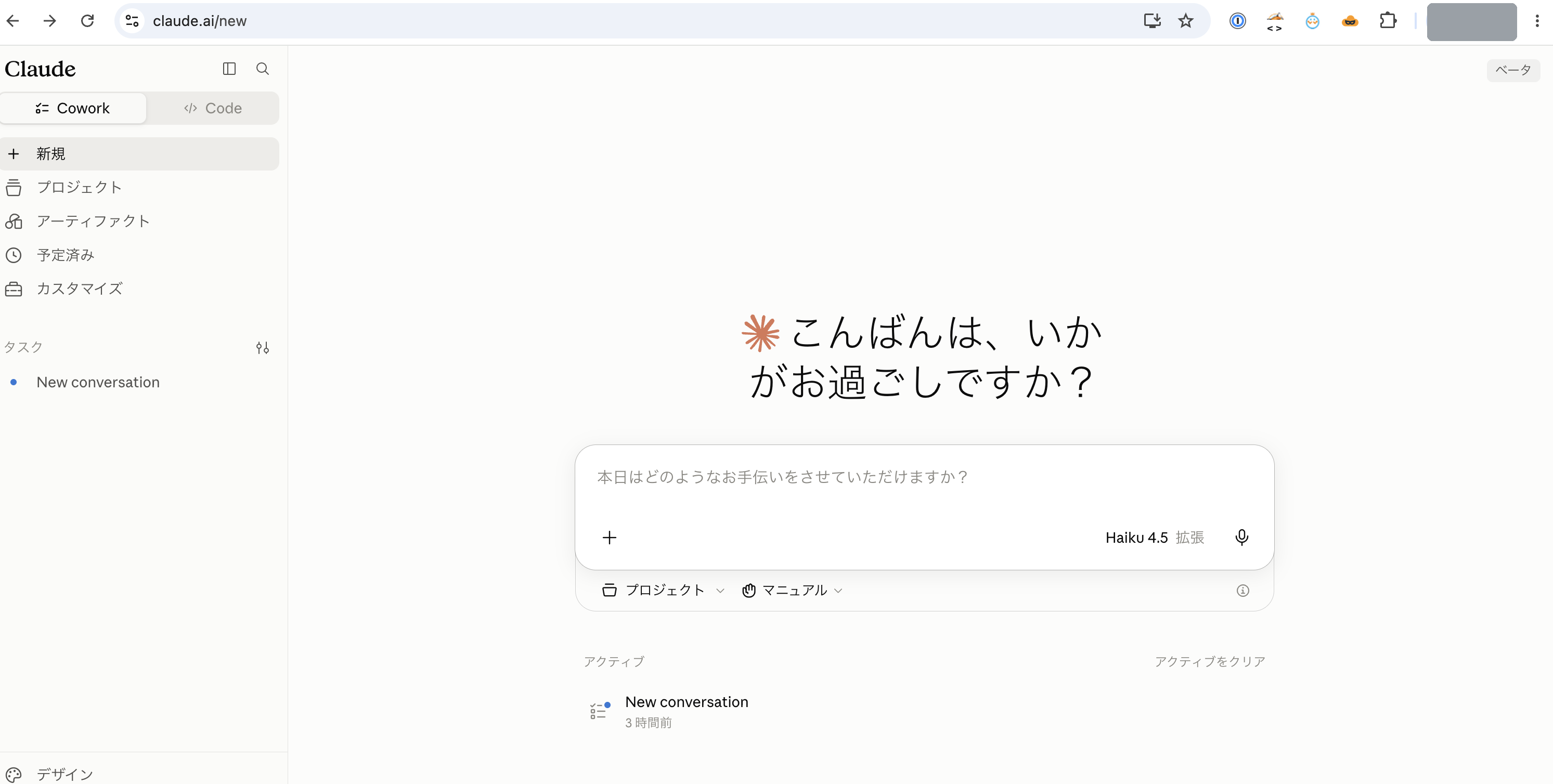Go forward with the browser forward arrow

pos(50,20)
